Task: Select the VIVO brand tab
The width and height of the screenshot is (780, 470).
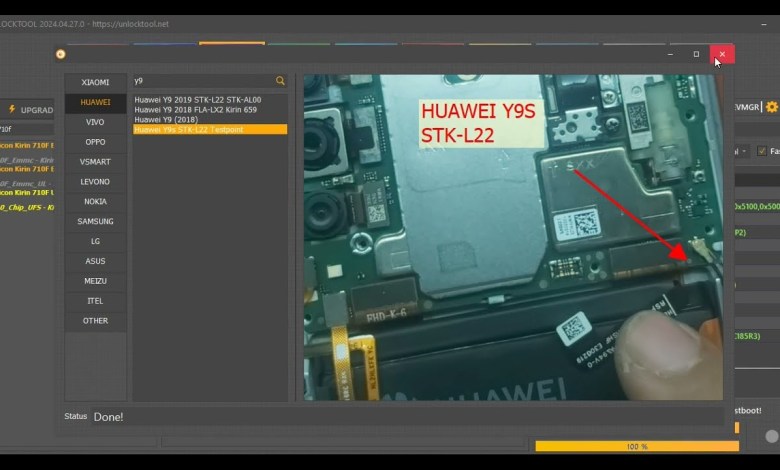Action: pyautogui.click(x=95, y=122)
